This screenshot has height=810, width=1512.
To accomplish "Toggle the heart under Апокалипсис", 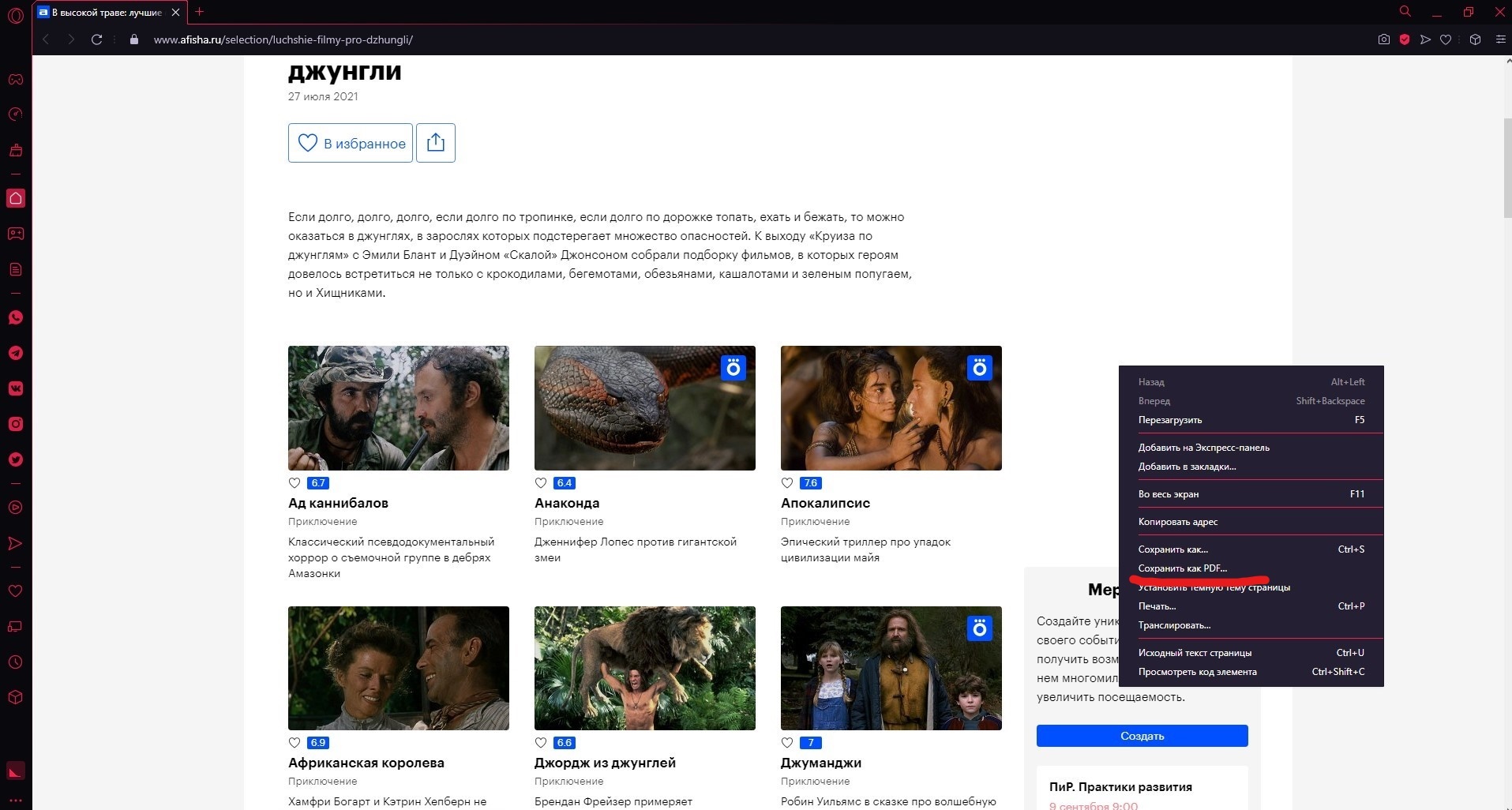I will coord(787,483).
